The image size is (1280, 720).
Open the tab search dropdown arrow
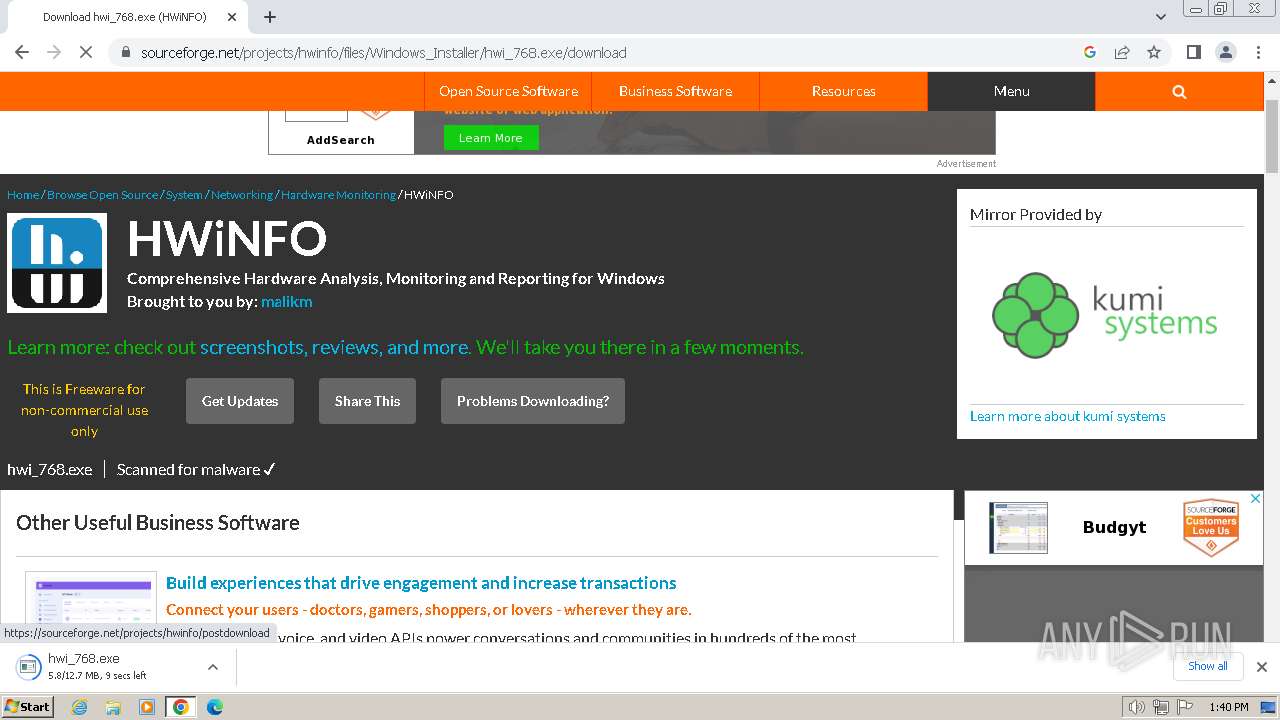coord(1161,17)
